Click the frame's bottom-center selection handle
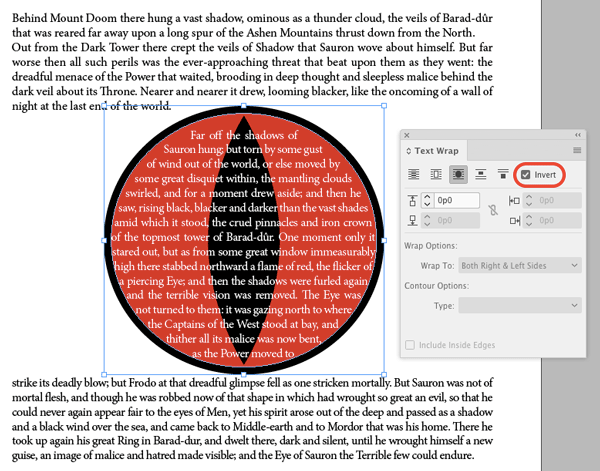Viewport: 600px width, 471px height. pyautogui.click(x=244, y=375)
